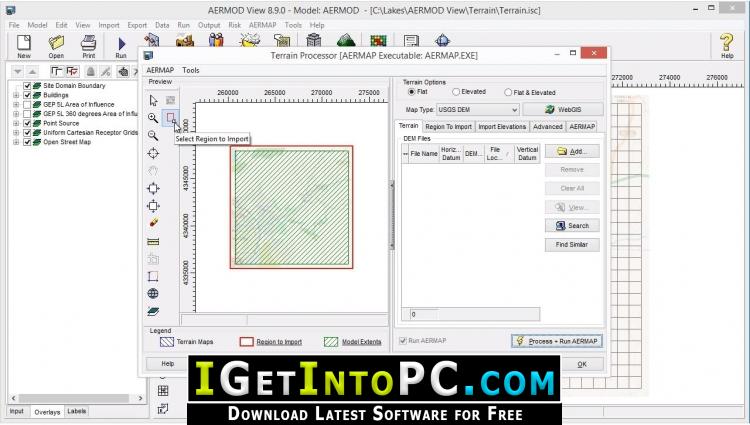
Task: Open the Map Type dropdown
Action: [x=477, y=109]
